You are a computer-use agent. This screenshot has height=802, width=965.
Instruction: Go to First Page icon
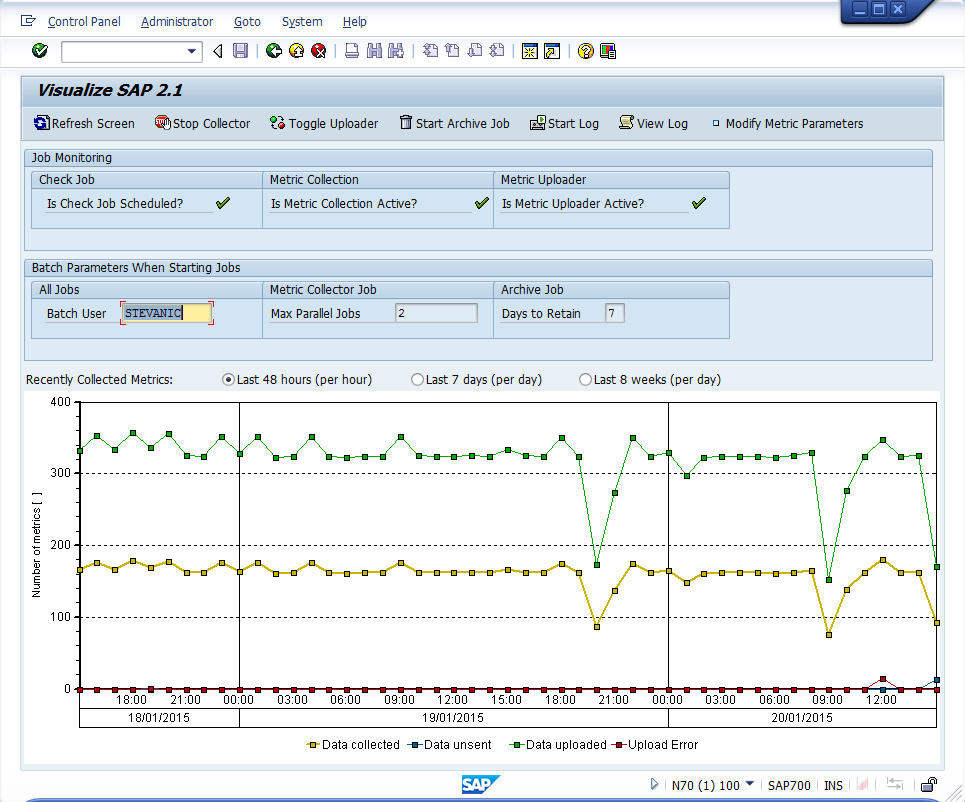[430, 51]
